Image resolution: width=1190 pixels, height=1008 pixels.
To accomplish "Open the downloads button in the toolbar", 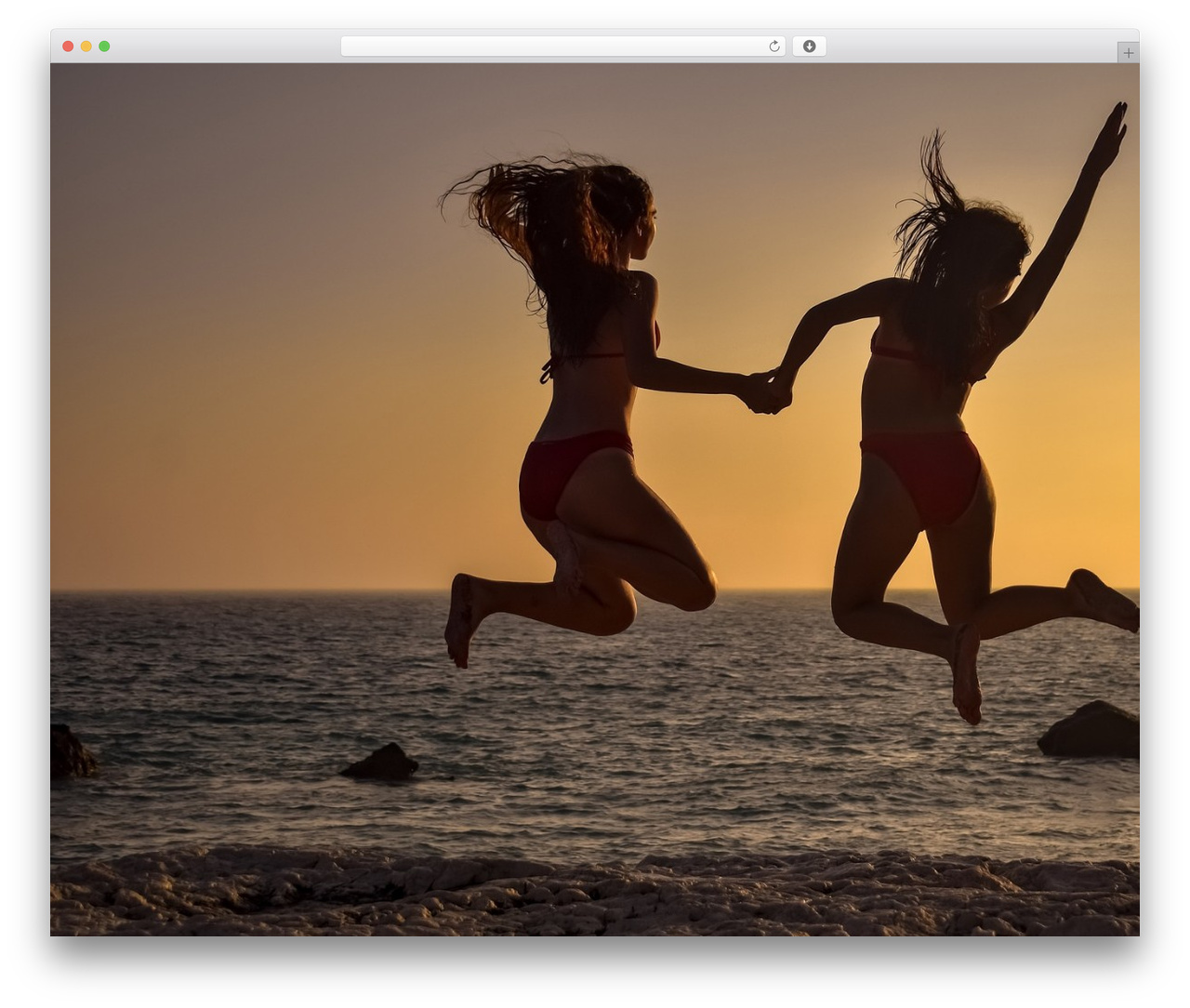I will pos(809,46).
